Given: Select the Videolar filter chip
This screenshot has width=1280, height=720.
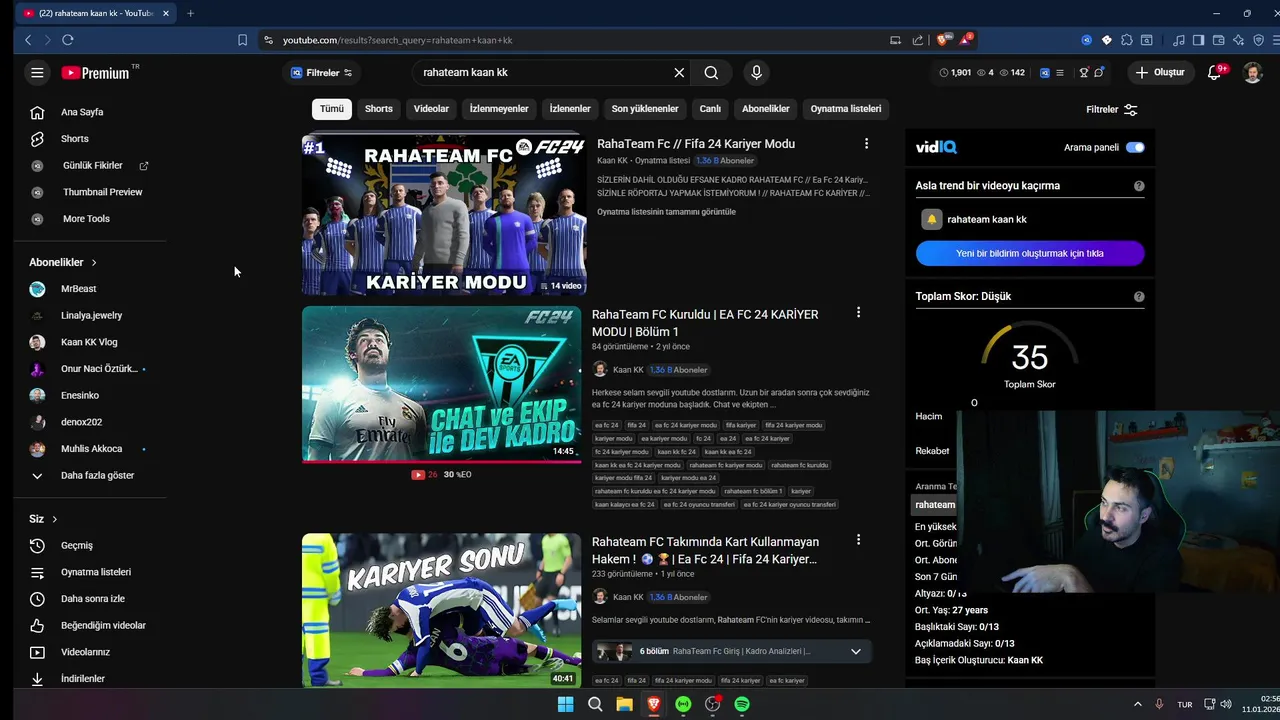Looking at the screenshot, I should pyautogui.click(x=431, y=109).
